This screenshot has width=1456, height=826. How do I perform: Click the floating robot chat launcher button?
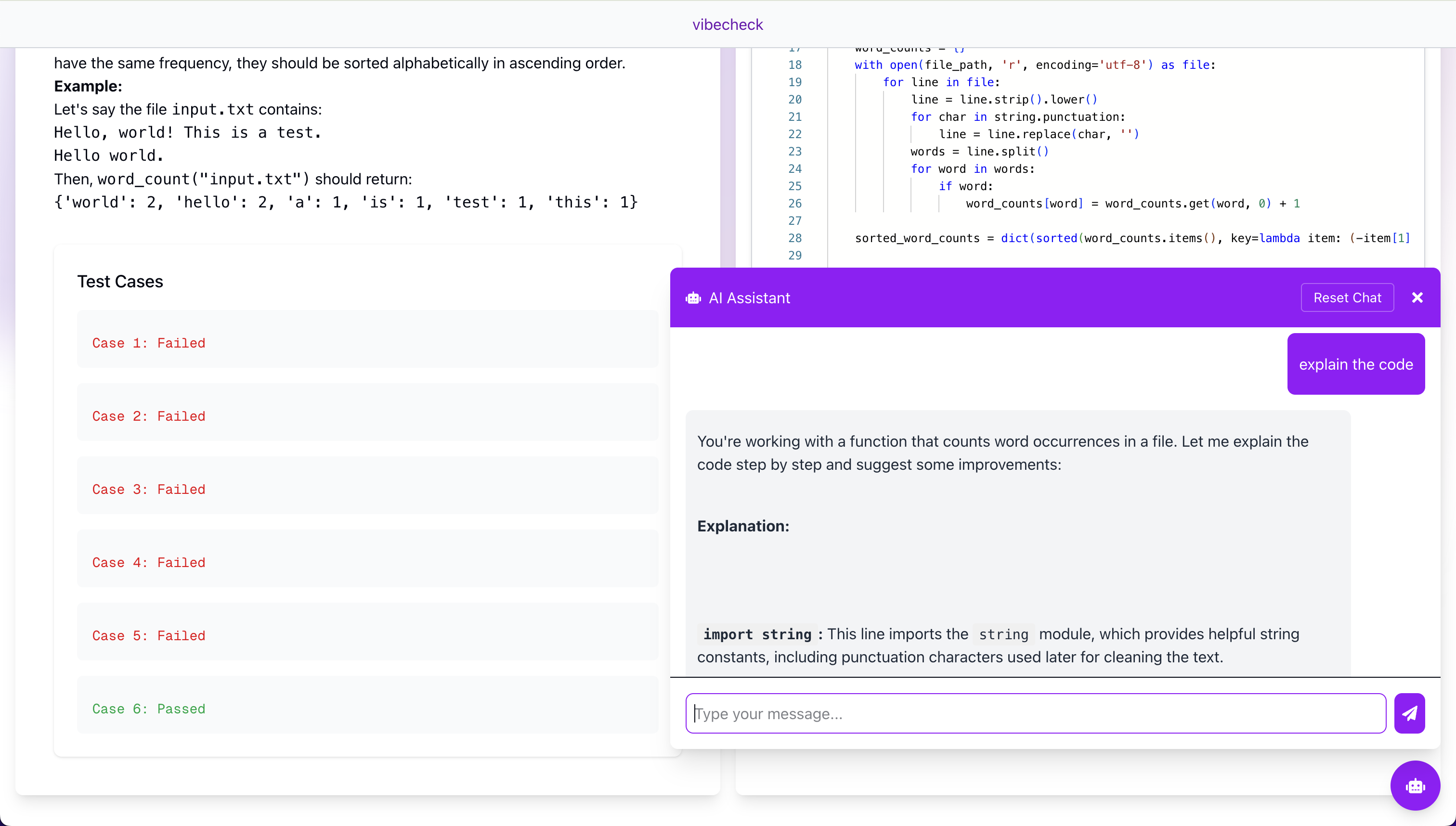pyautogui.click(x=1415, y=786)
